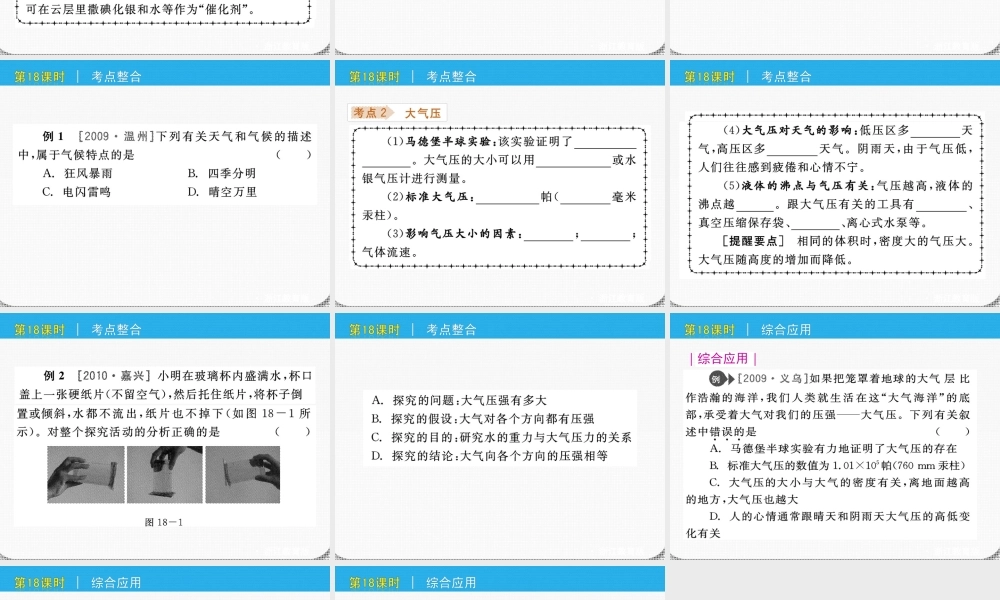Select option A. 狂风暴雨
This screenshot has height=600, width=1000.
pos(78,173)
